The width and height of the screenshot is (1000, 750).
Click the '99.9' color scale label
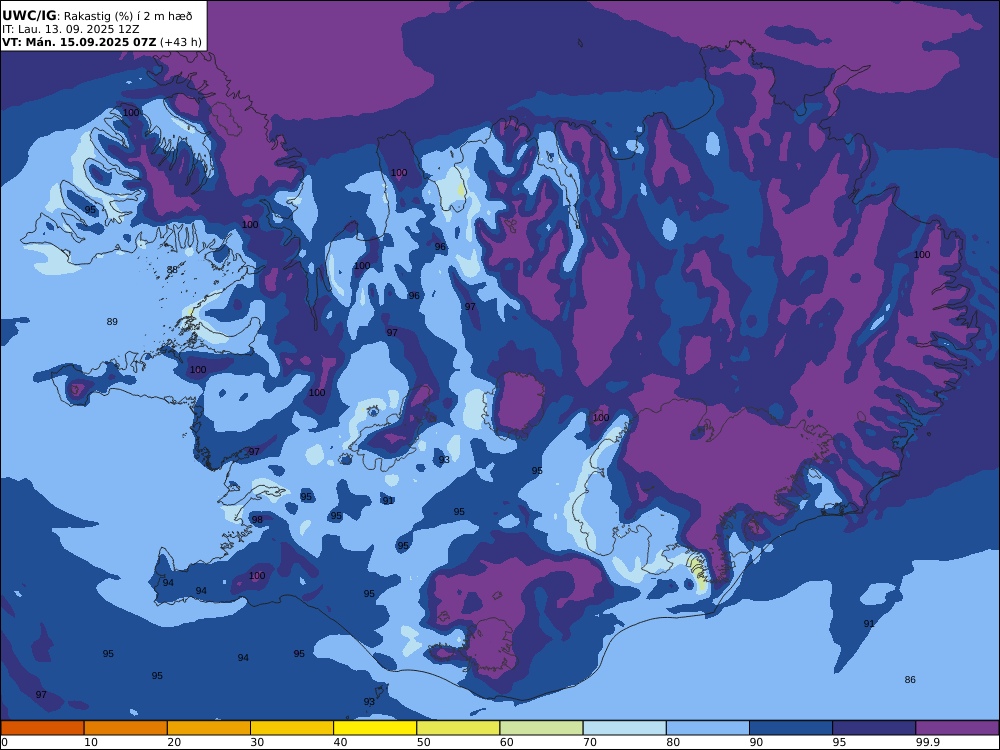(928, 742)
